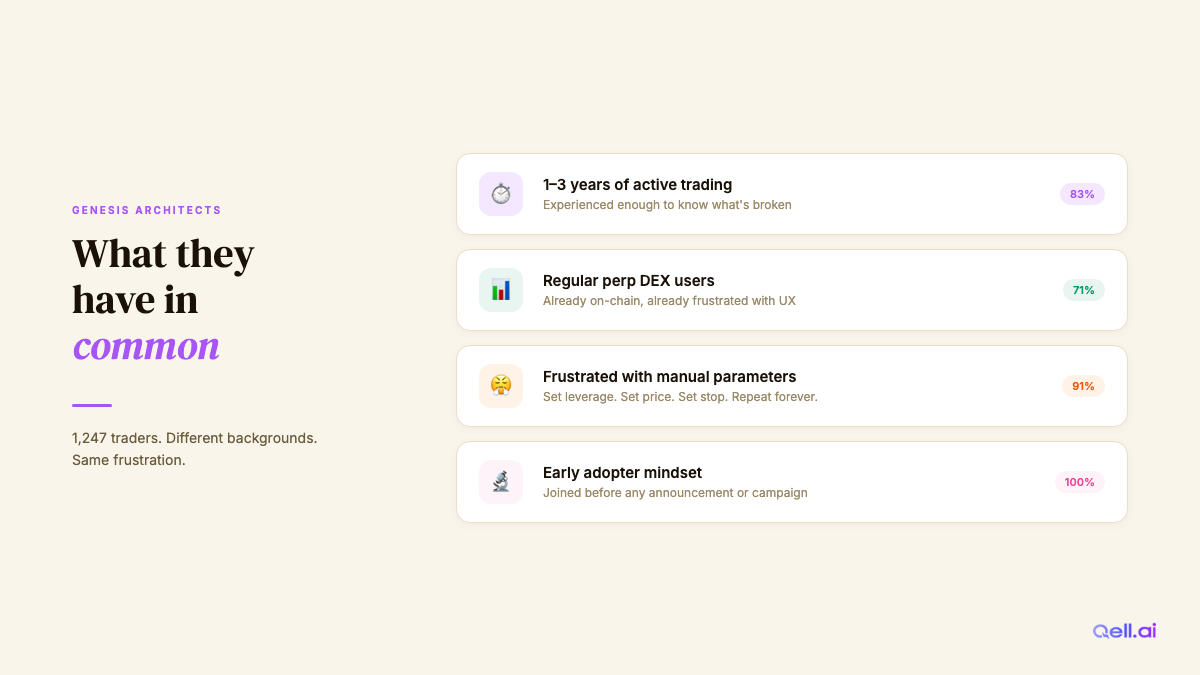Click the frustrated face emoji icon
Screen dimensions: 1200x675
coord(500,386)
